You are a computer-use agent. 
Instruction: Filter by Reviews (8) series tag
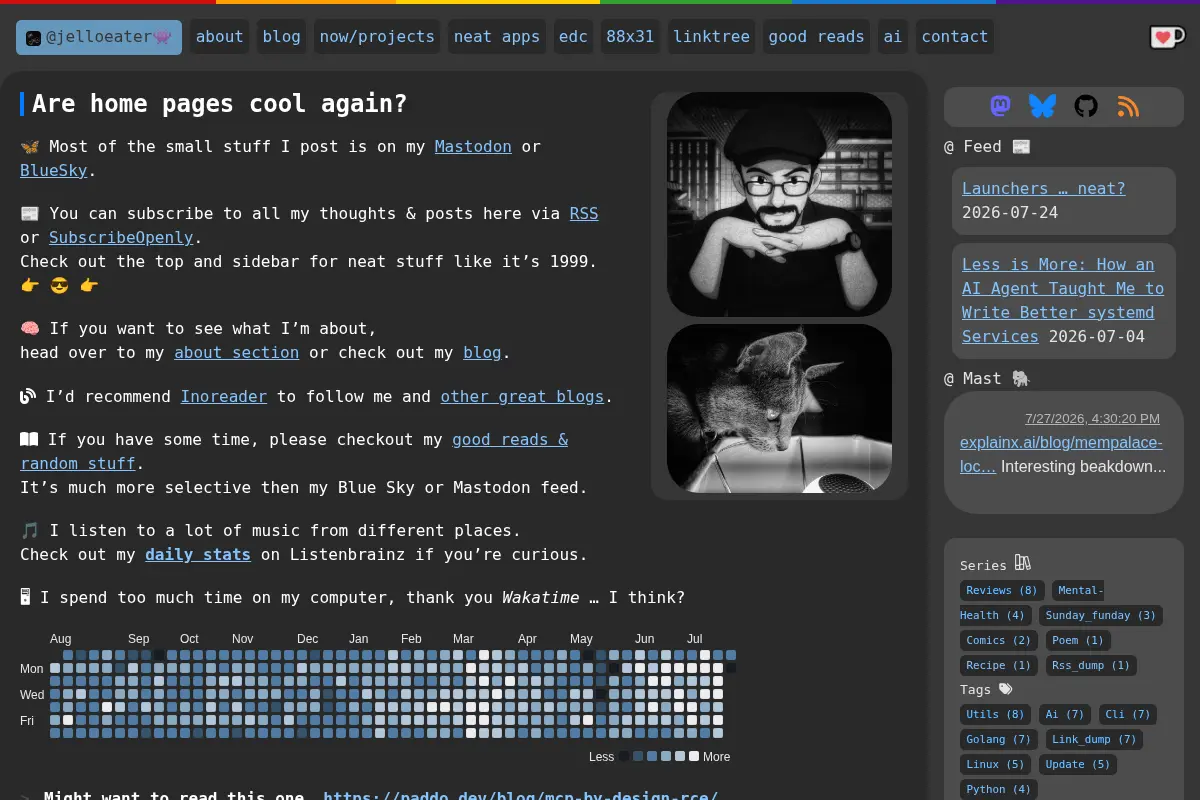pyautogui.click(x=1002, y=591)
